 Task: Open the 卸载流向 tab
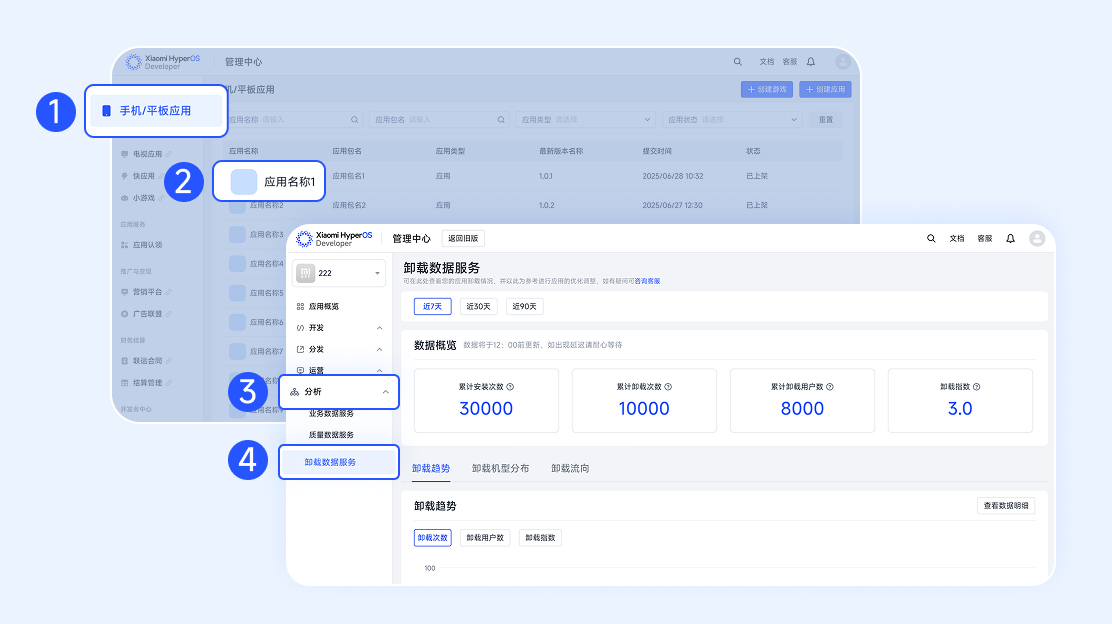pyautogui.click(x=570, y=469)
